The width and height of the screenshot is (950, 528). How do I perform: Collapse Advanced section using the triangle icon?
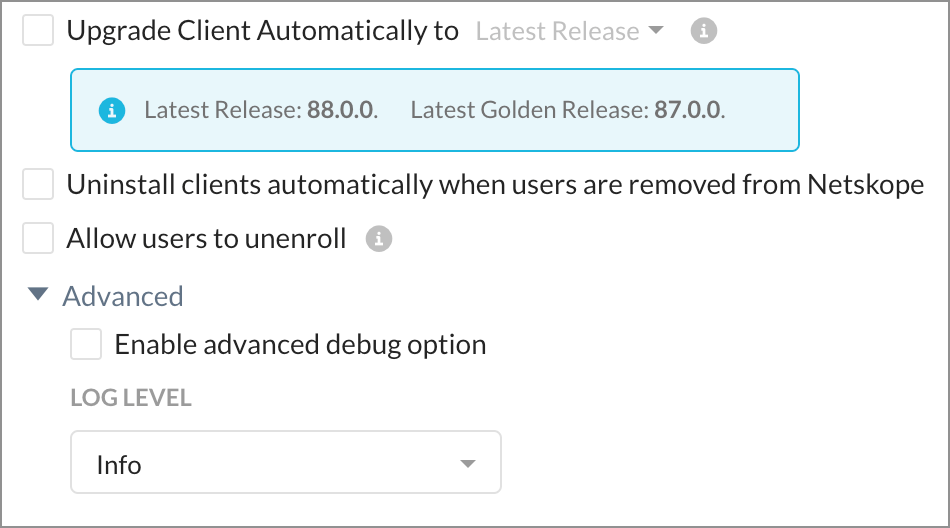point(38,295)
